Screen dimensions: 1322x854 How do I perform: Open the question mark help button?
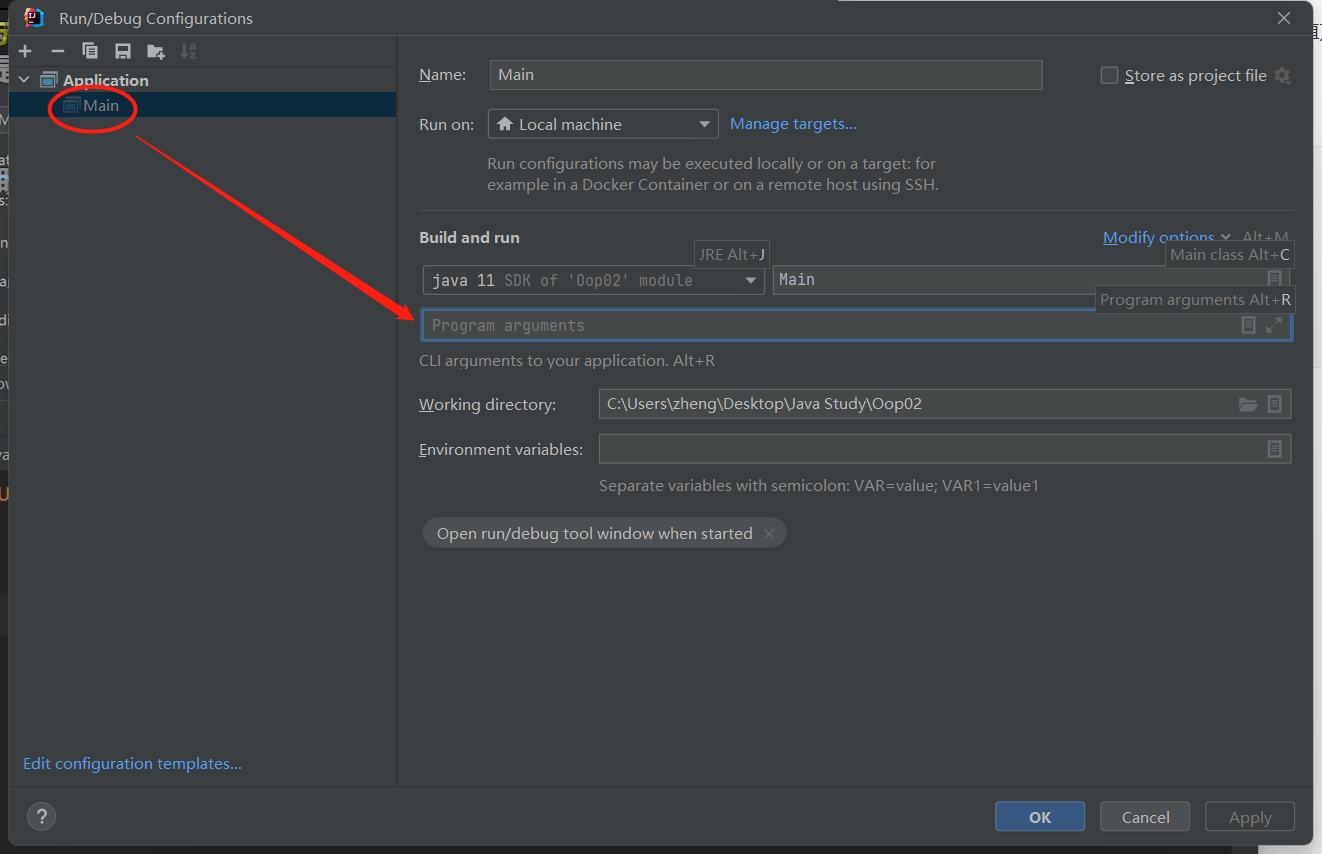point(41,816)
